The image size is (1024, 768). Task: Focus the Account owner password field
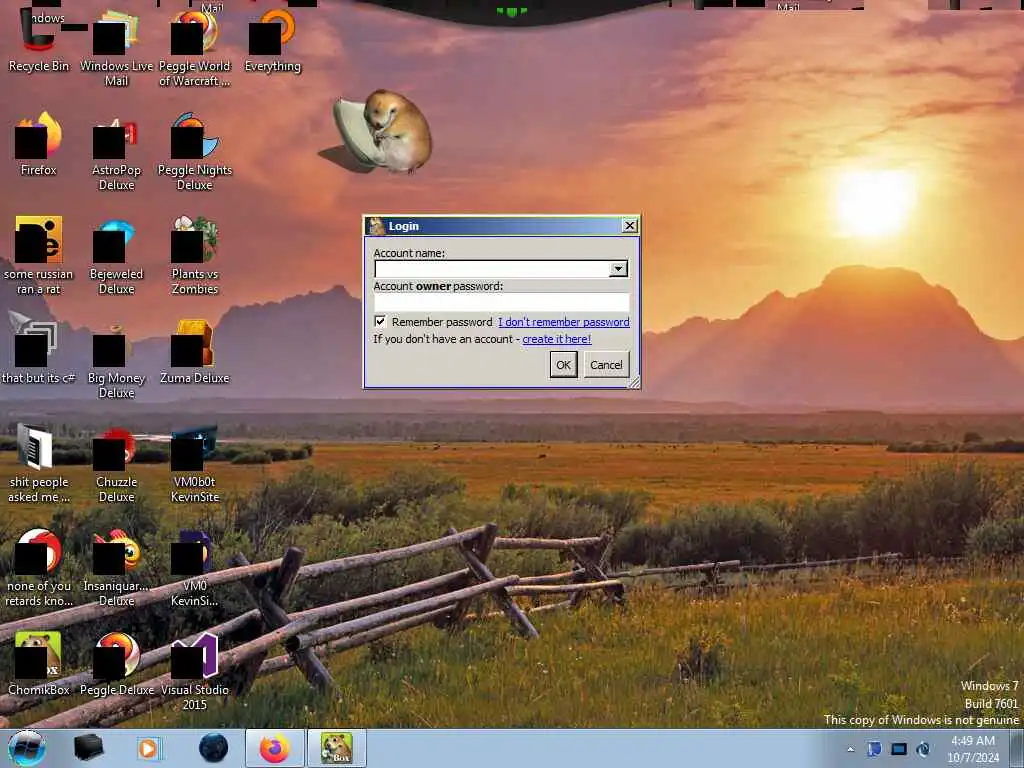click(502, 302)
